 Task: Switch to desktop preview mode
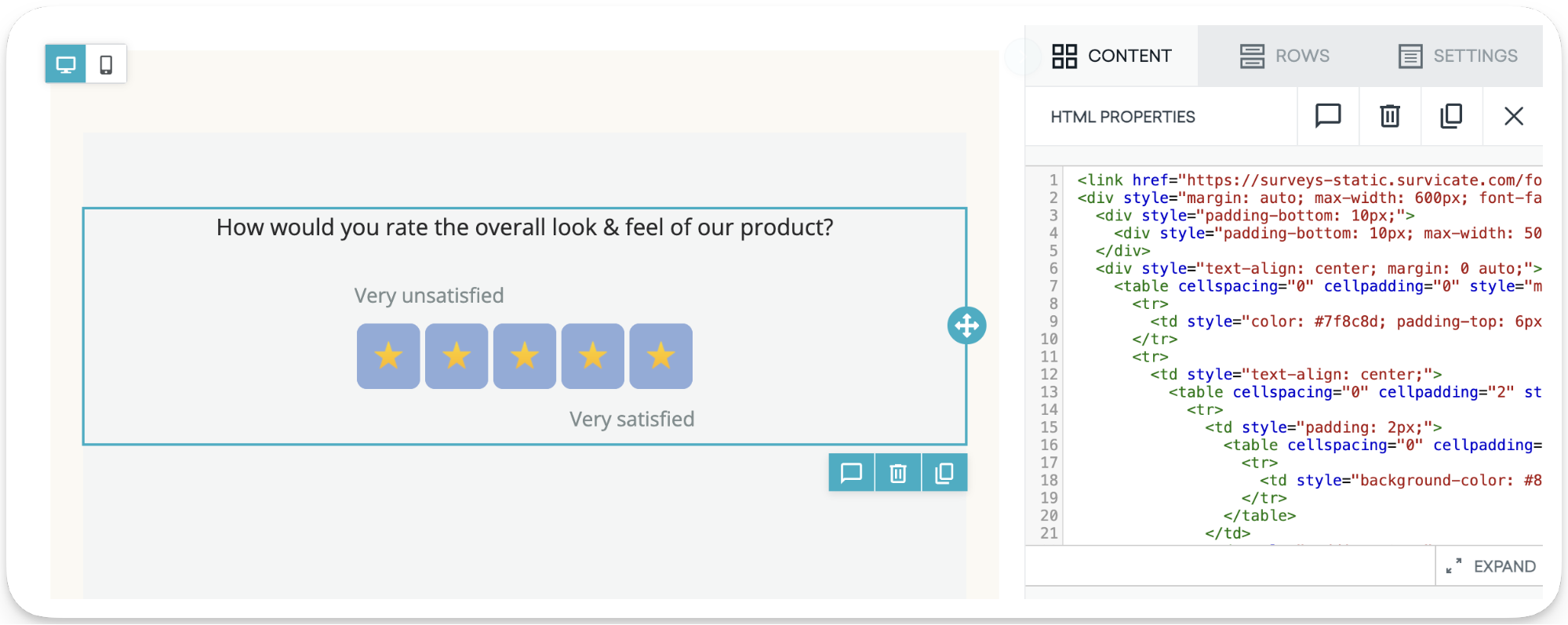(x=67, y=64)
